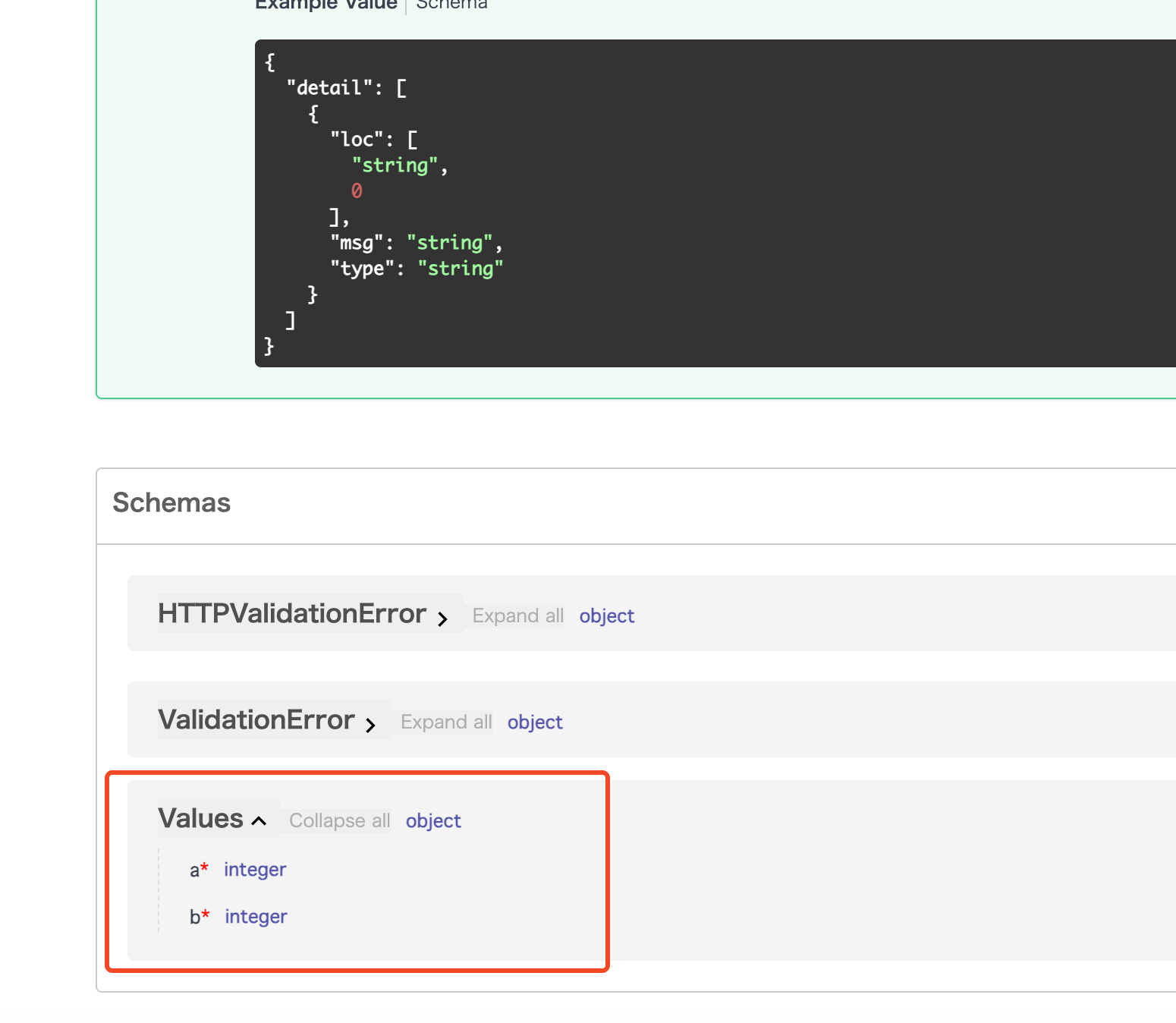Screen dimensions: 1176x1023
Task: Click object type label of Values
Action: 433,820
